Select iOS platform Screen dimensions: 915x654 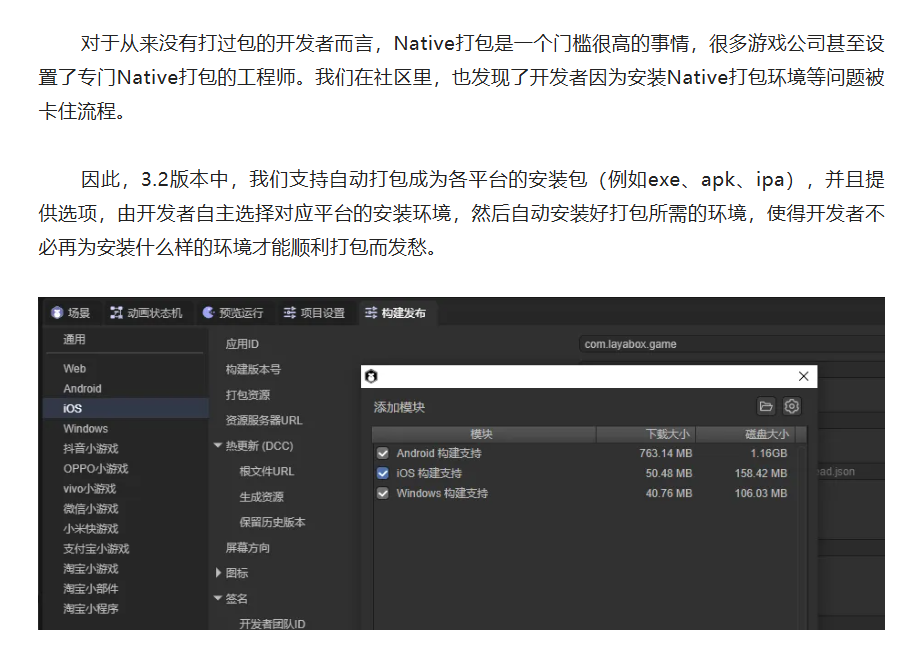click(126, 408)
